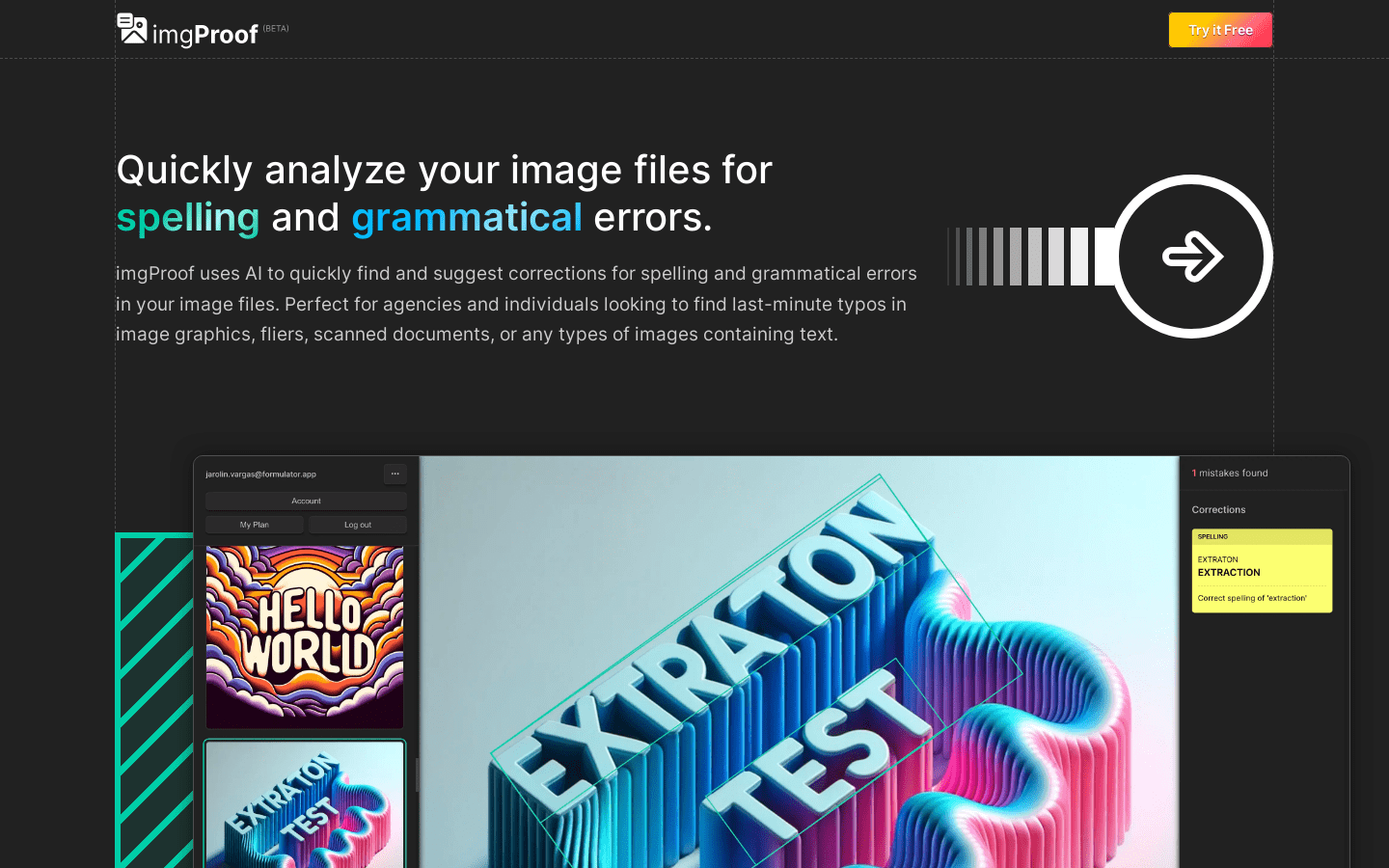The width and height of the screenshot is (1389, 868).
Task: Click the highlighted word 'grammatical' in headline
Action: pos(467,218)
